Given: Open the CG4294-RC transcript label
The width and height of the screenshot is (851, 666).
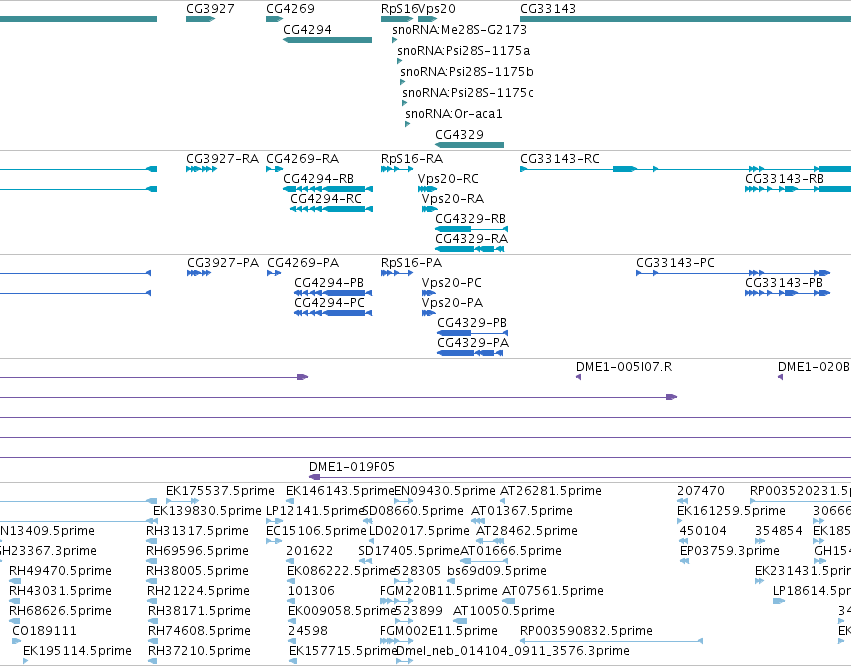Looking at the screenshot, I should [326, 199].
